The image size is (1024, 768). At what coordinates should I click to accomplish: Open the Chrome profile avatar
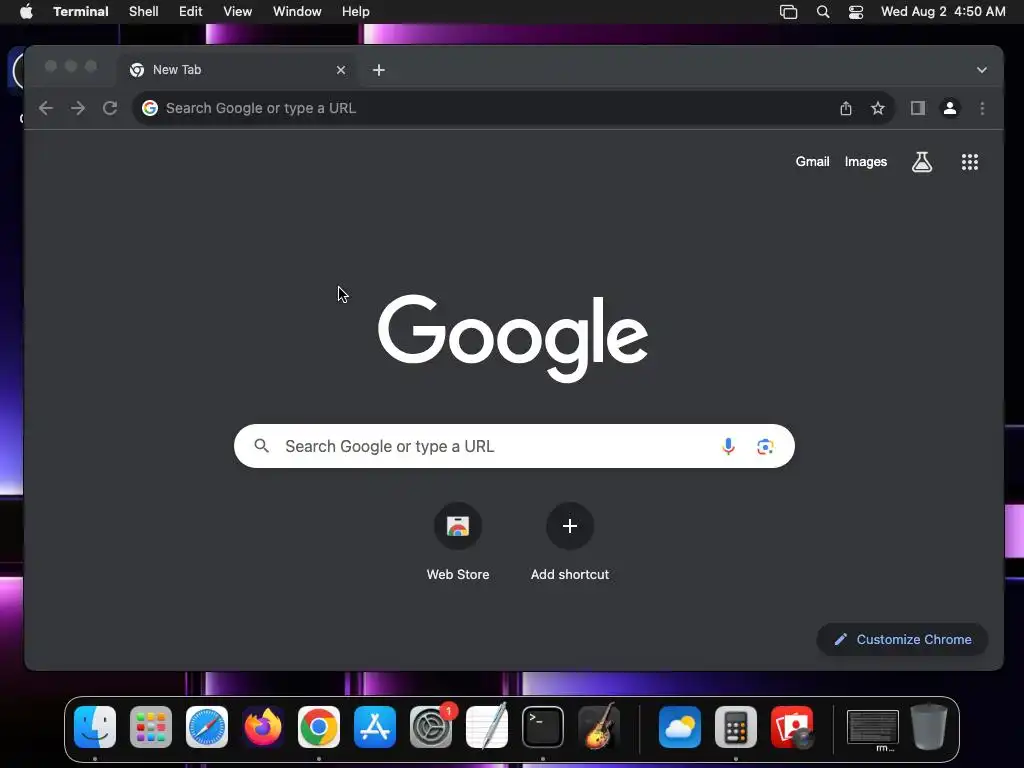coord(950,108)
